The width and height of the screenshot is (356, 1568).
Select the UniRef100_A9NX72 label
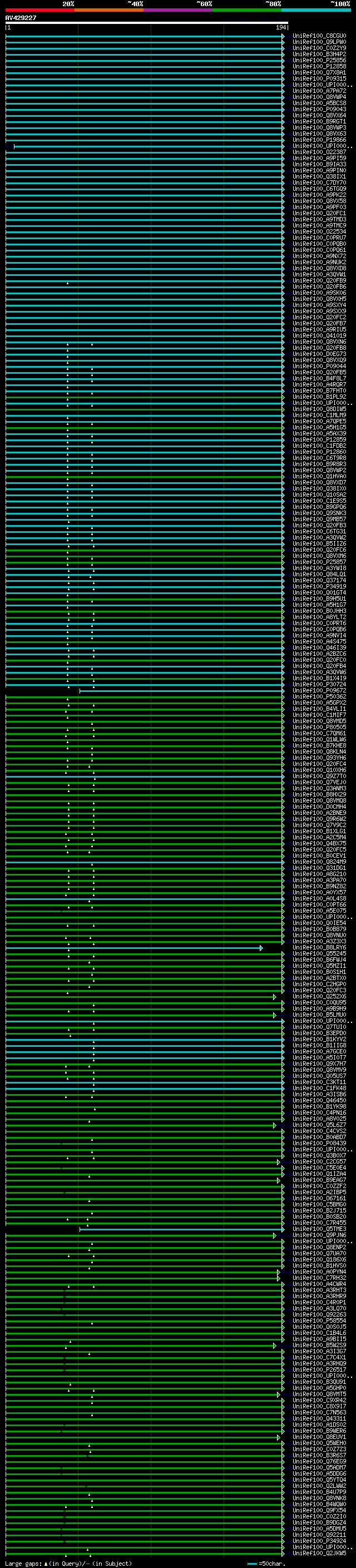coord(319,256)
